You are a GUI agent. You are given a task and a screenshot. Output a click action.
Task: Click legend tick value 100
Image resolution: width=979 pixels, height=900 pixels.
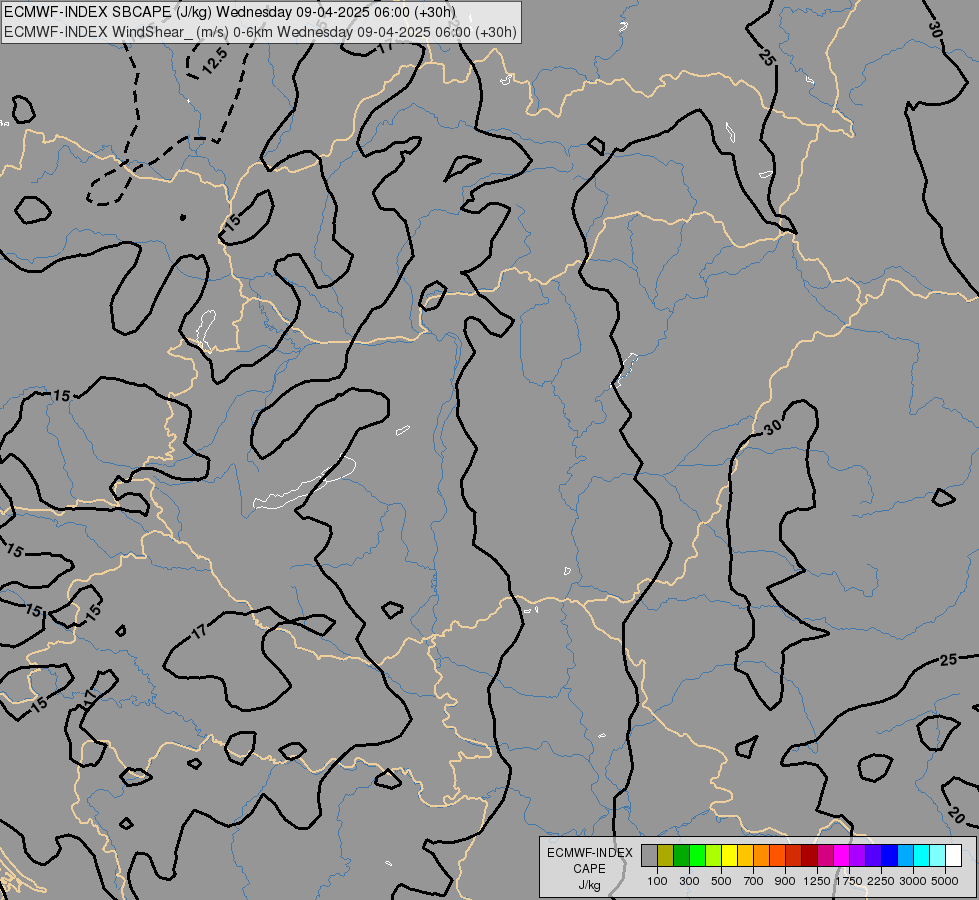pyautogui.click(x=657, y=881)
